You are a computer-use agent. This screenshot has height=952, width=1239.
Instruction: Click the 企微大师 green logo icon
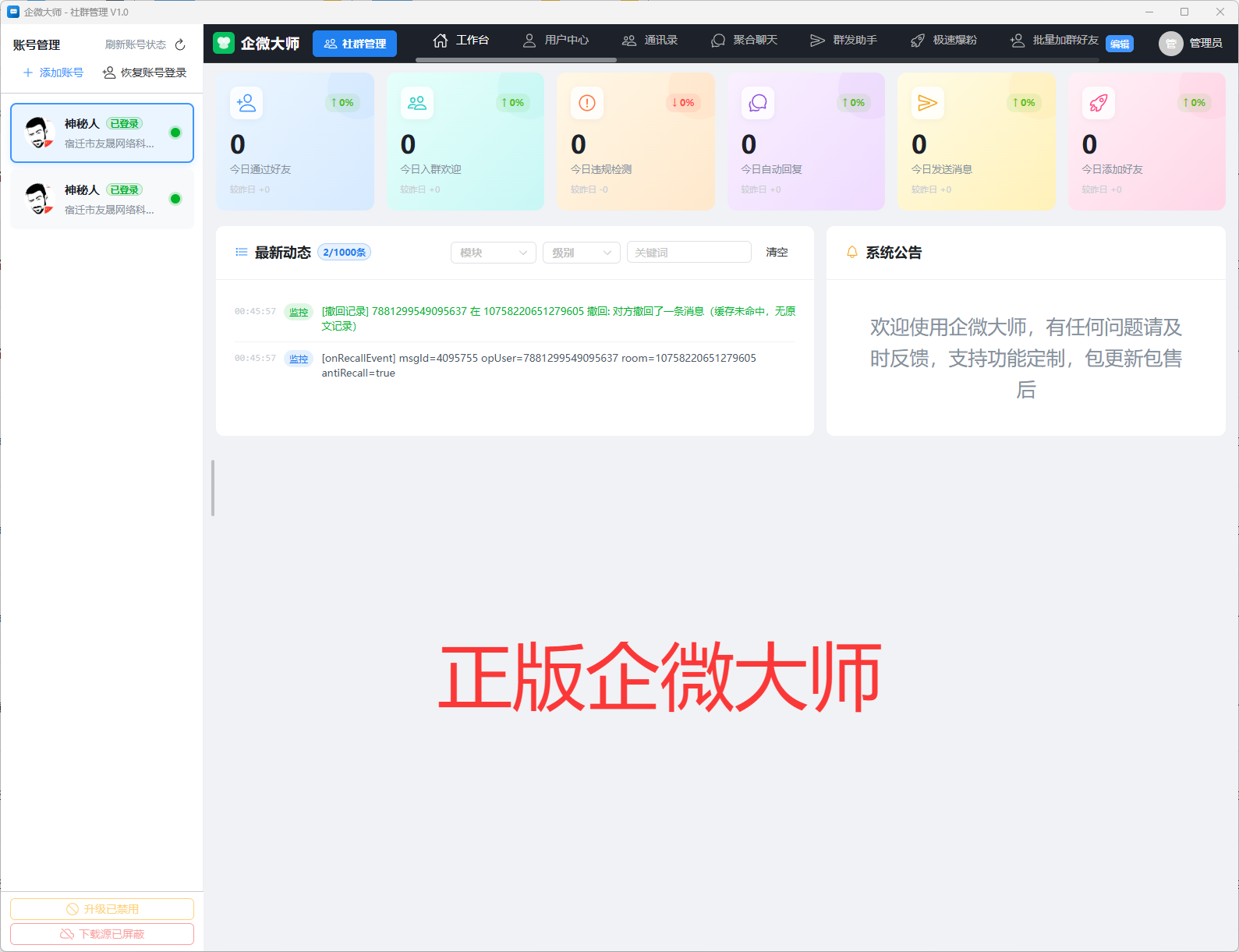click(x=224, y=43)
